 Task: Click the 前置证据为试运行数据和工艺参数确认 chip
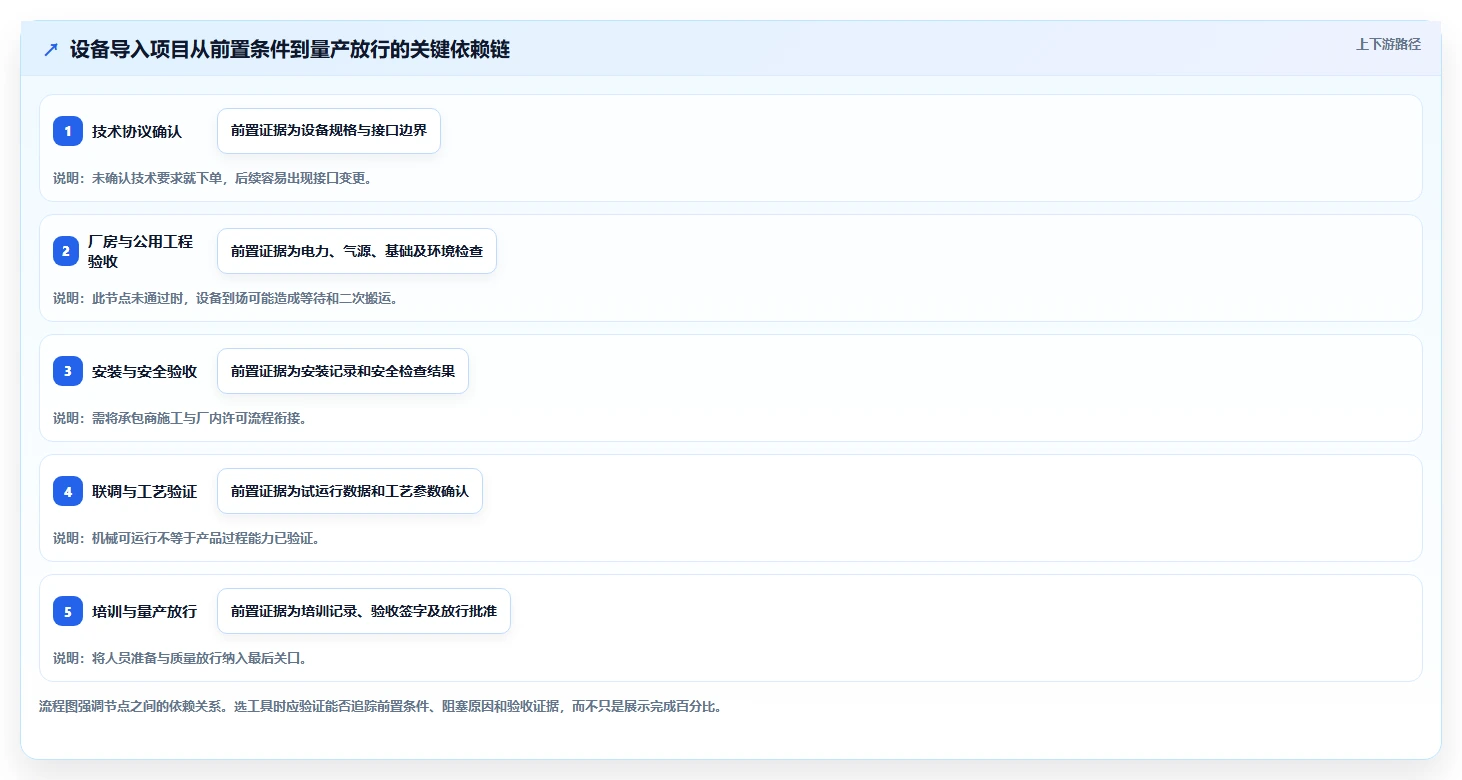point(350,491)
